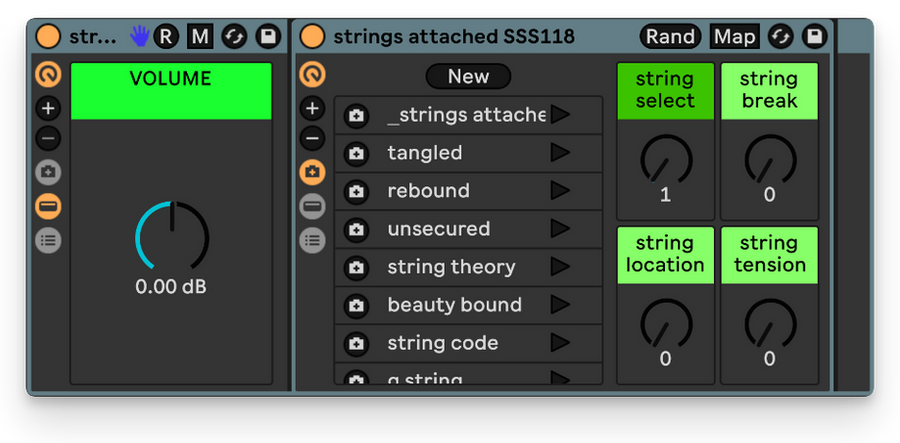Image resolution: width=900 pixels, height=443 pixels.
Task: Launch the unsecured variation play arrow
Action: click(x=560, y=228)
